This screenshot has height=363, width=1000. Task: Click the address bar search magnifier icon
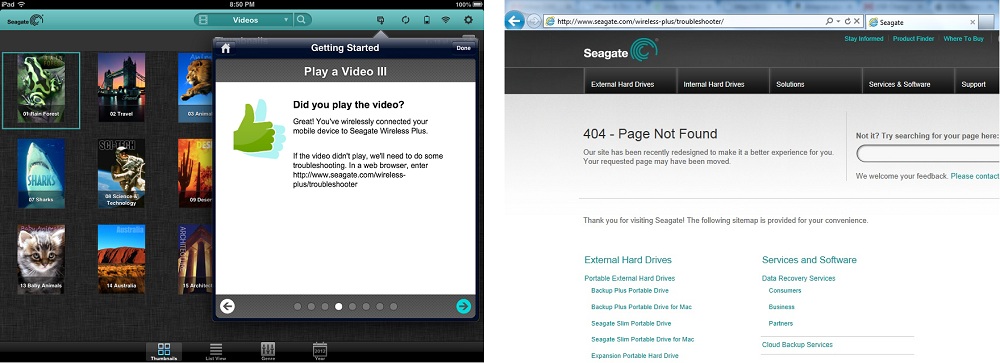click(829, 22)
